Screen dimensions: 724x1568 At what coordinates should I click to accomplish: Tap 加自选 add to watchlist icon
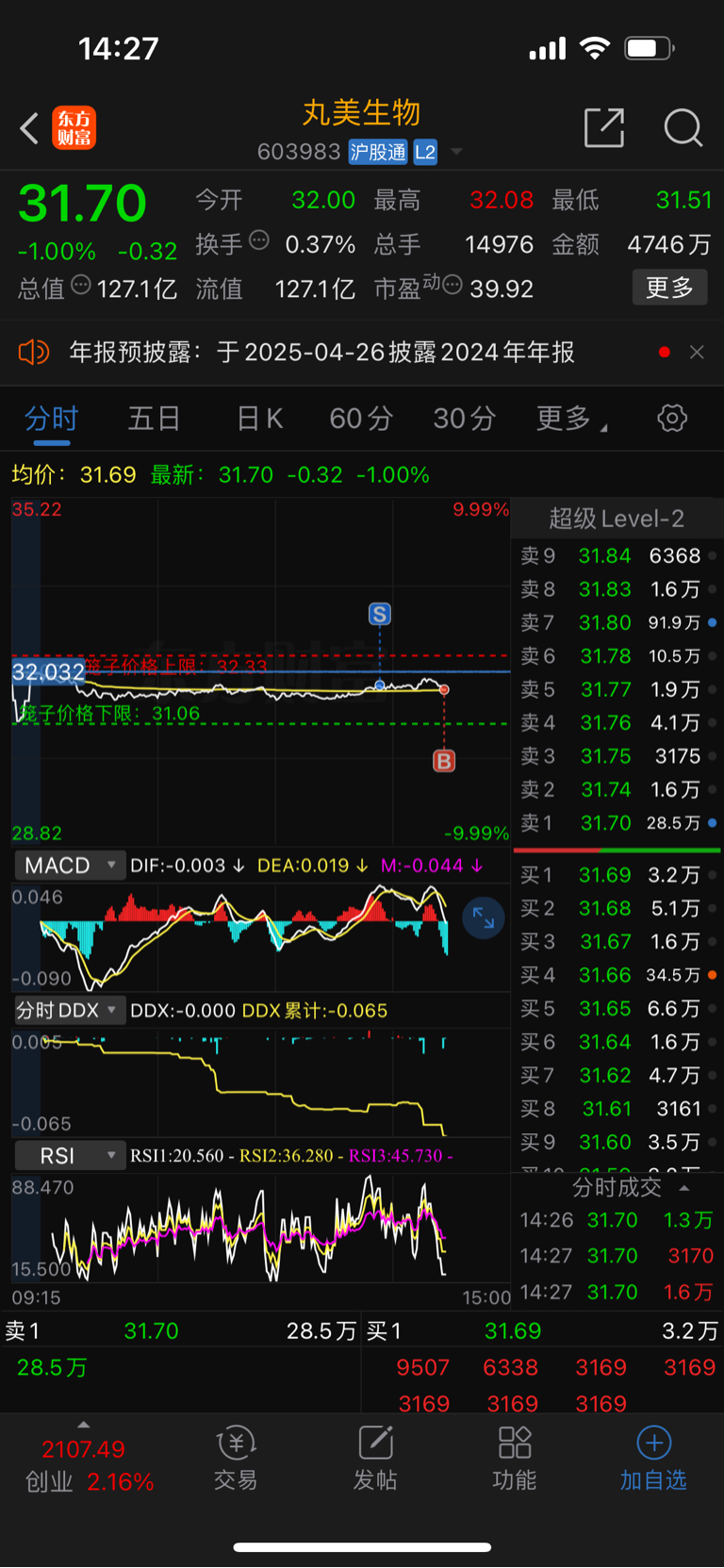653,1459
